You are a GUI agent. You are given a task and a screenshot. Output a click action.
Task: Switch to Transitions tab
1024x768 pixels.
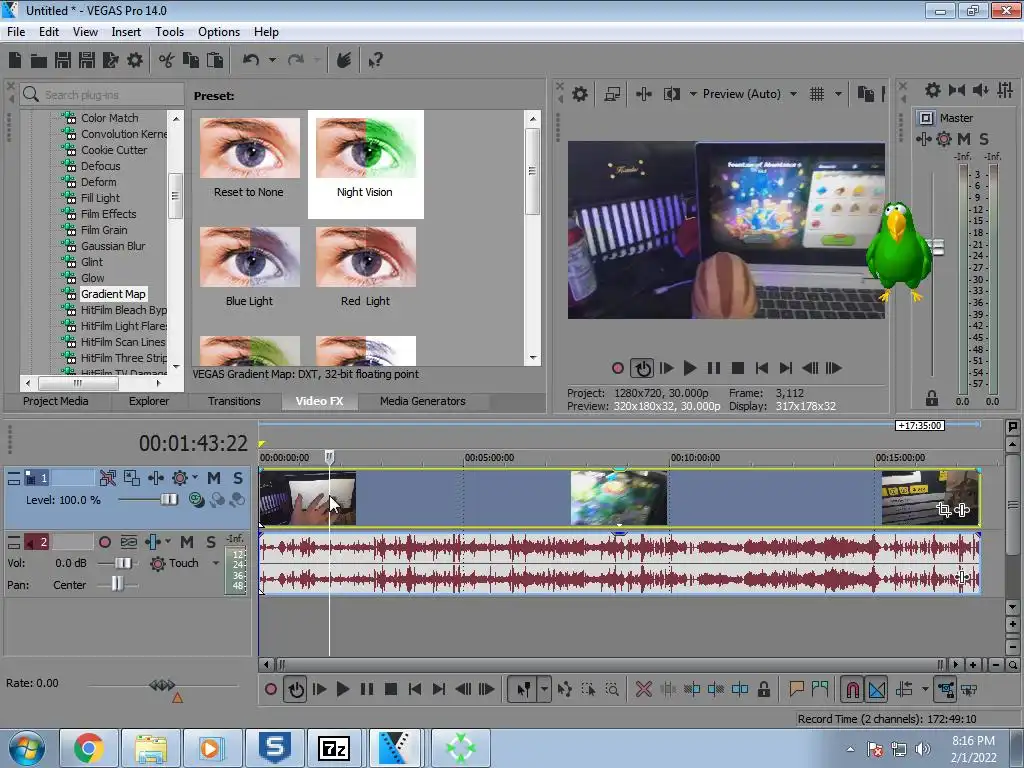[x=234, y=401]
